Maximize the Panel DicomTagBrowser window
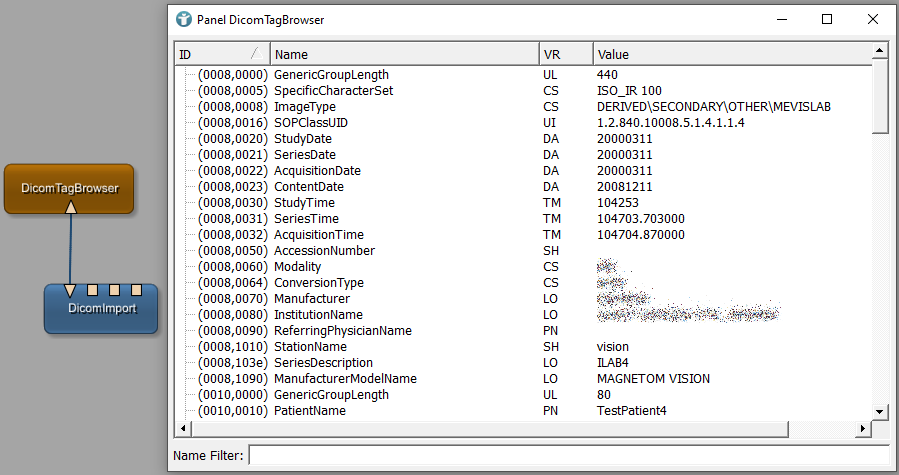Screen dimensions: 899x475 click(827, 19)
